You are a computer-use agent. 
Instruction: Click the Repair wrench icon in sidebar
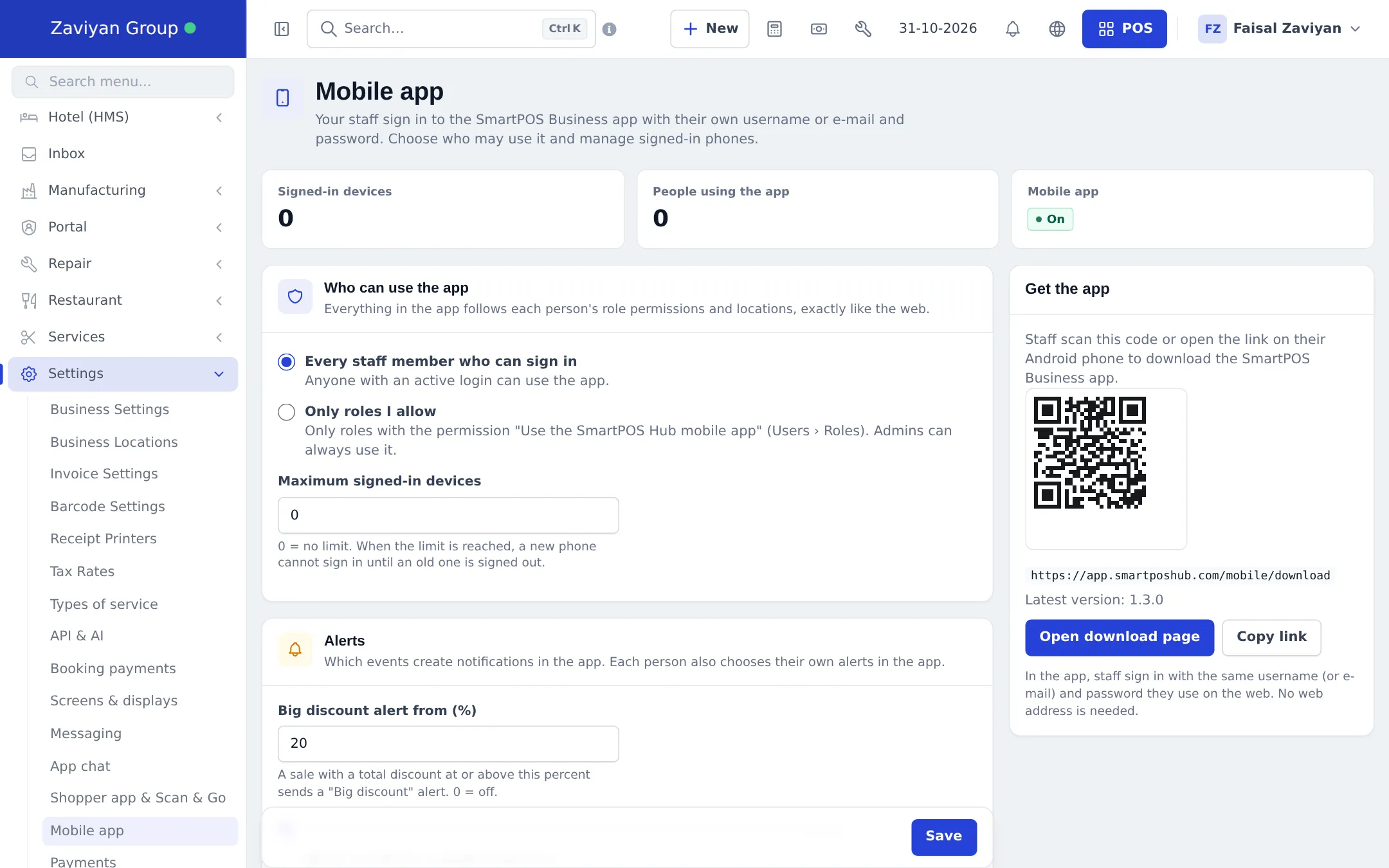29,264
